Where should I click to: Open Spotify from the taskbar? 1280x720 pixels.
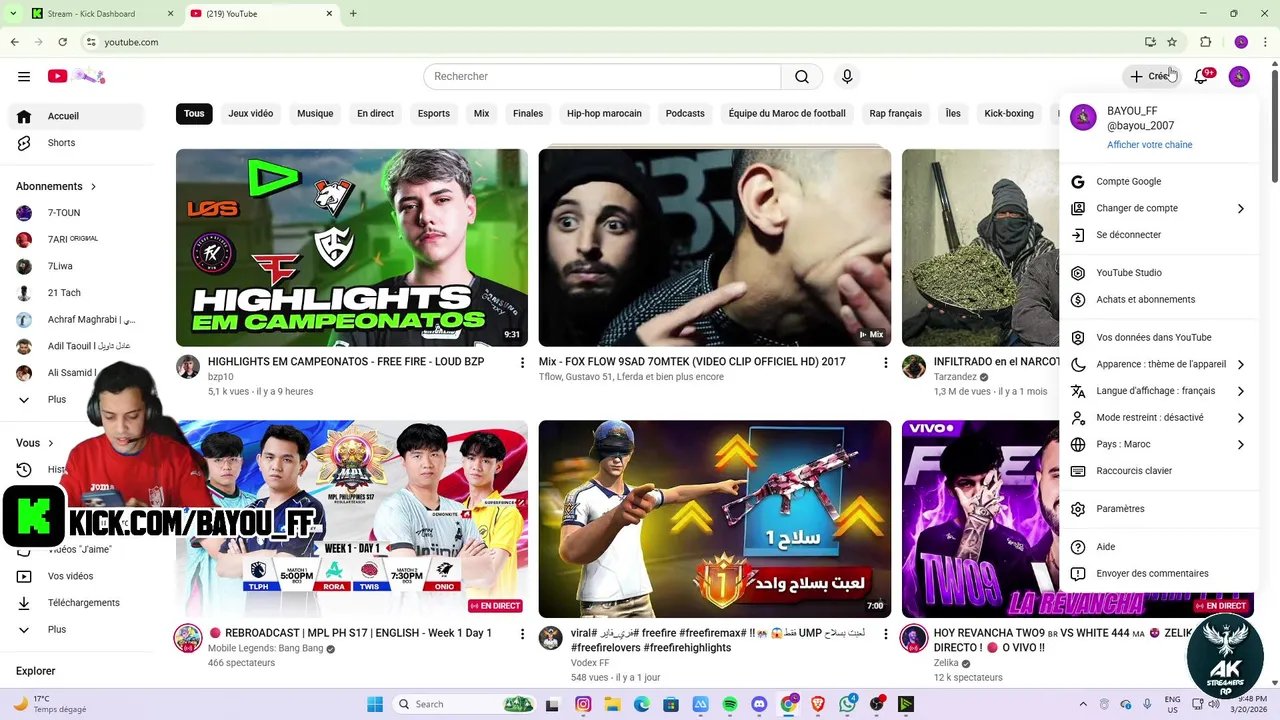(x=729, y=704)
